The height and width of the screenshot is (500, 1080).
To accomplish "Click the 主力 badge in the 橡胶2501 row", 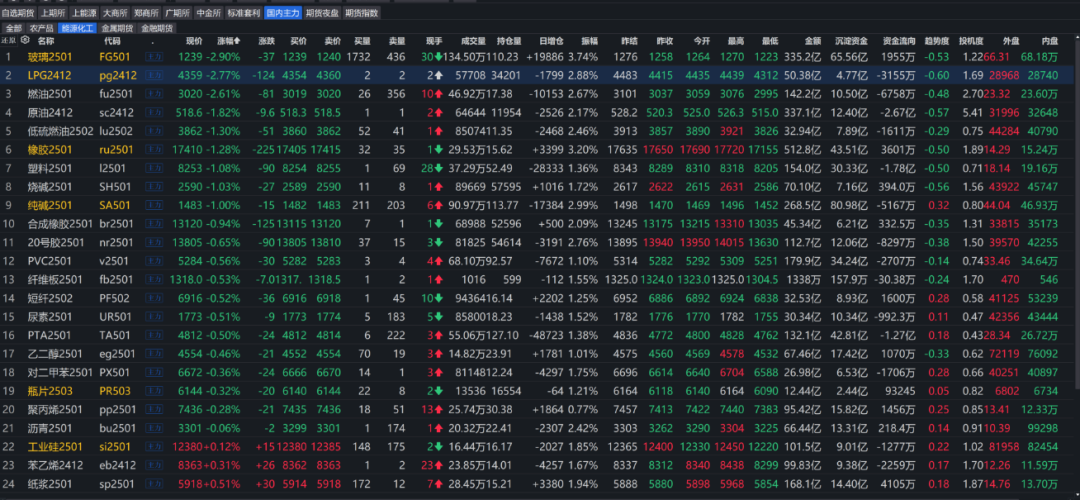I will pyautogui.click(x=152, y=149).
